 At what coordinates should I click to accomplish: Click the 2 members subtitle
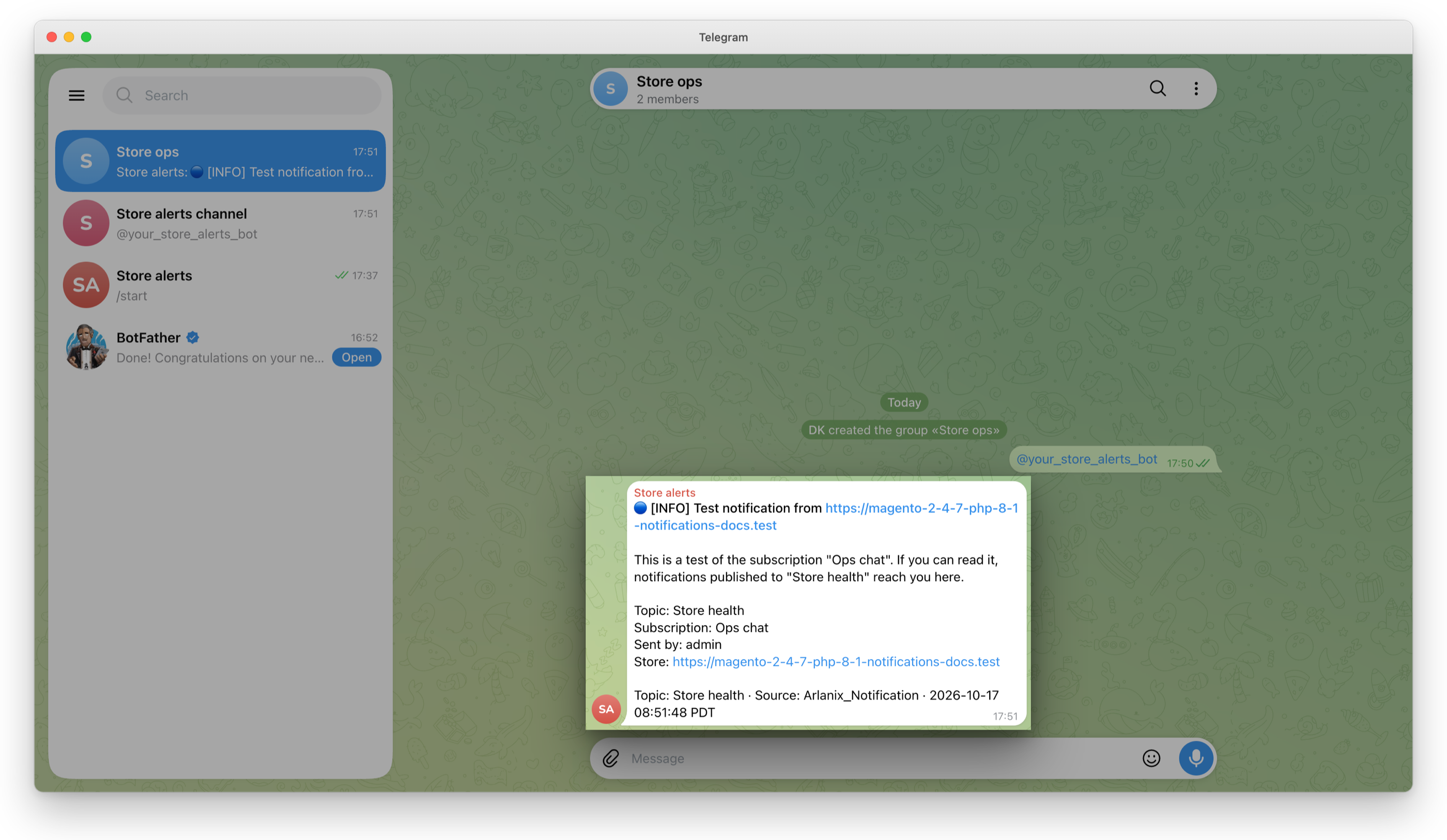coord(667,99)
